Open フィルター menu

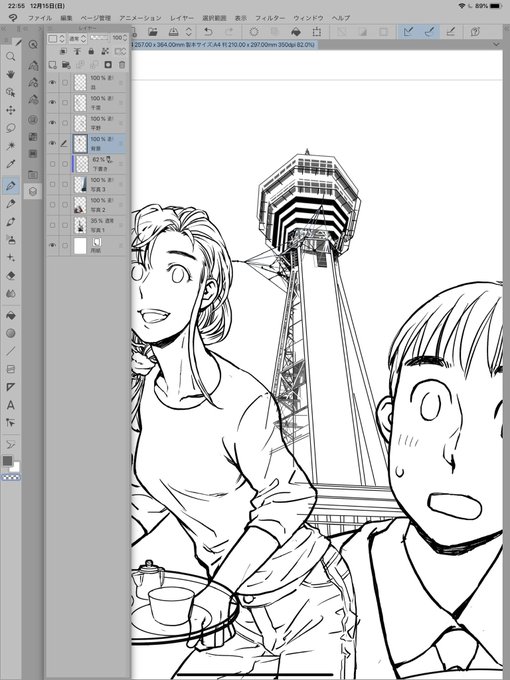click(x=270, y=18)
